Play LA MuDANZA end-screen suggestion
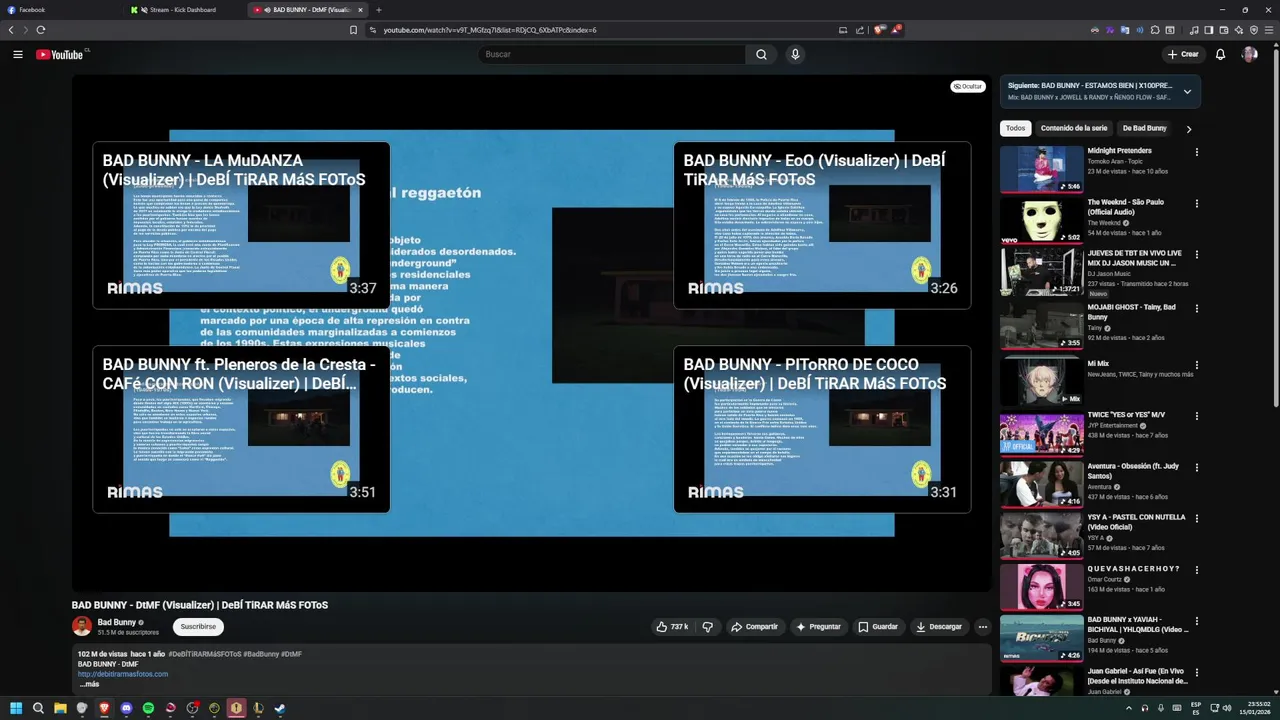Image resolution: width=1280 pixels, height=720 pixels. [241, 225]
